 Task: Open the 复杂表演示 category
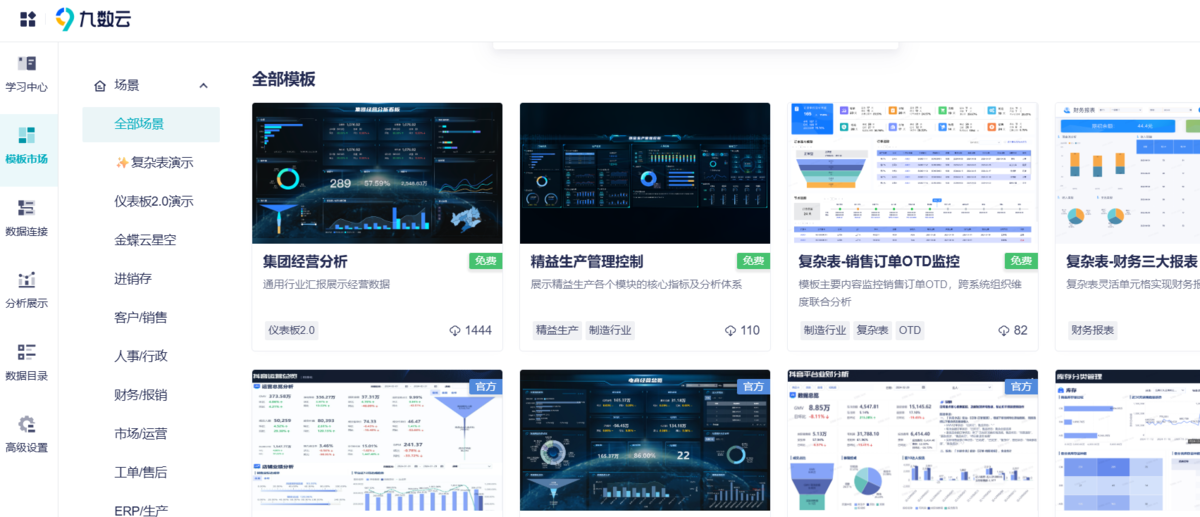pyautogui.click(x=154, y=163)
